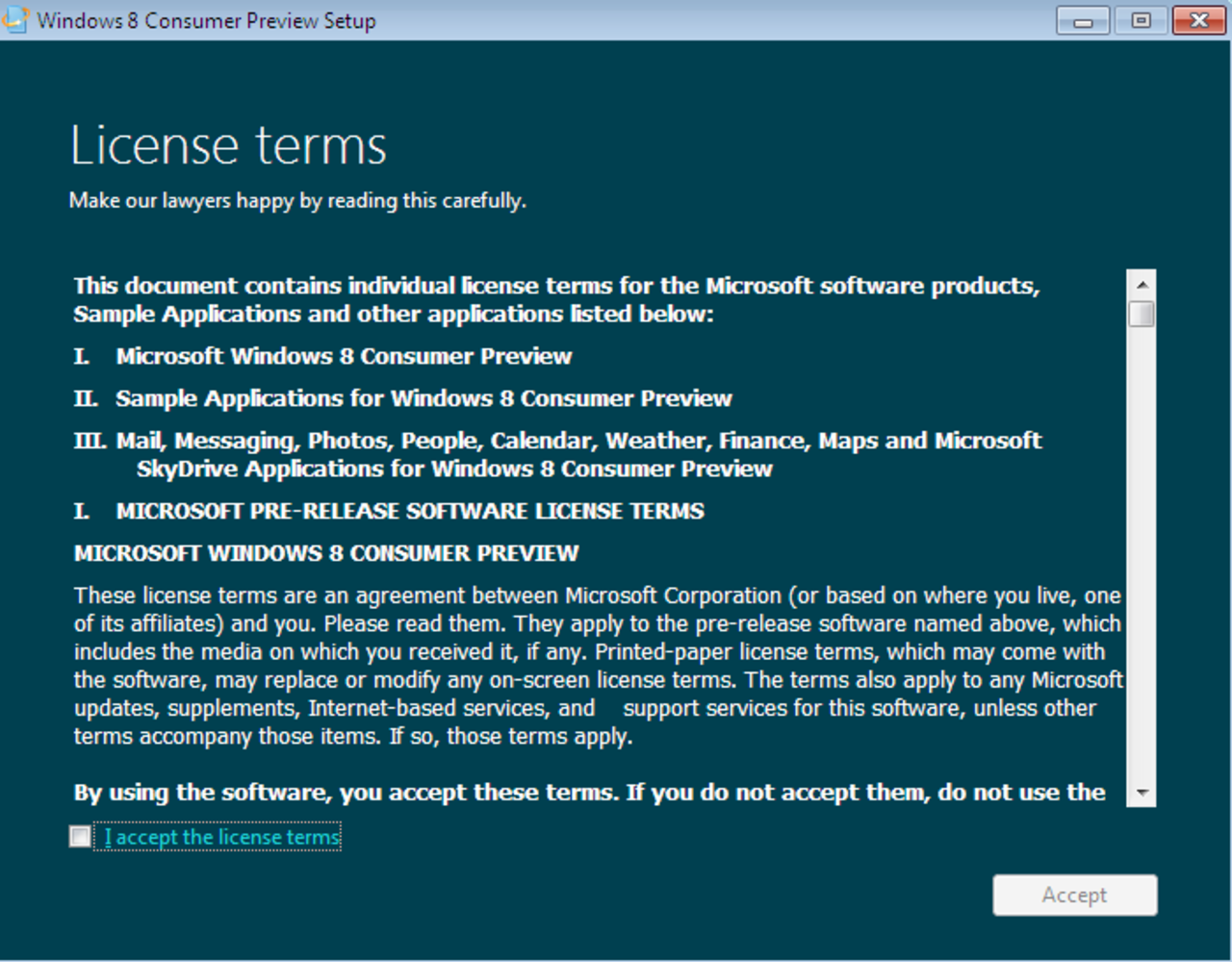1232x962 pixels.
Task: Select the Microsoft Windows 8 Consumer Preview list item
Action: point(344,356)
